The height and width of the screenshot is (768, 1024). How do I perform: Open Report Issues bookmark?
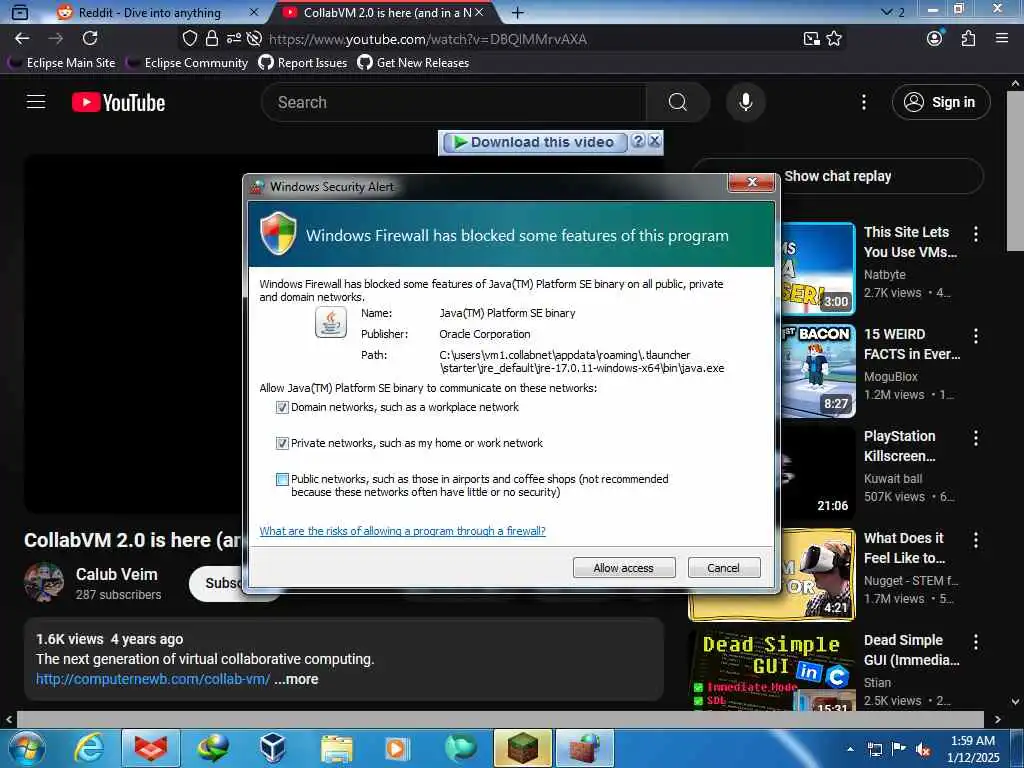click(303, 63)
